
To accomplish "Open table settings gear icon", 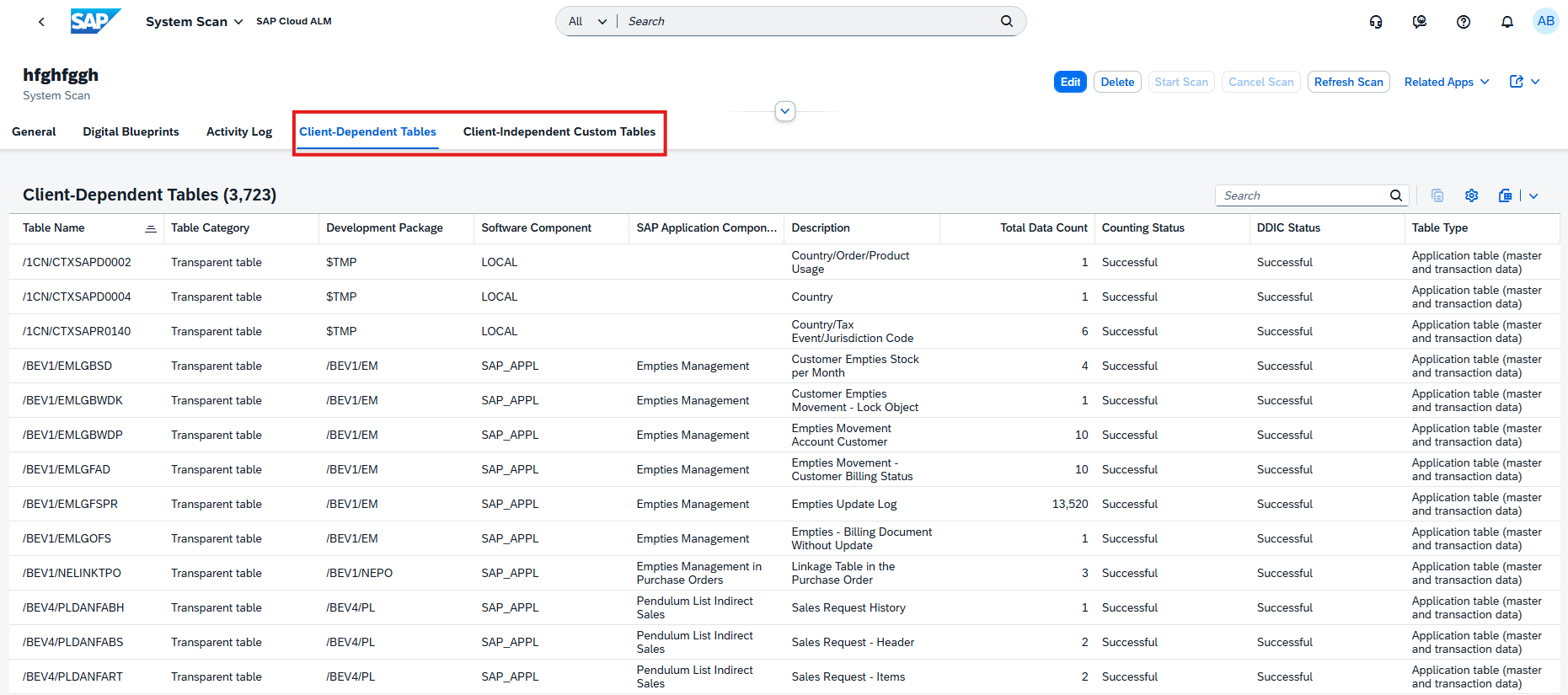I will [1471, 195].
